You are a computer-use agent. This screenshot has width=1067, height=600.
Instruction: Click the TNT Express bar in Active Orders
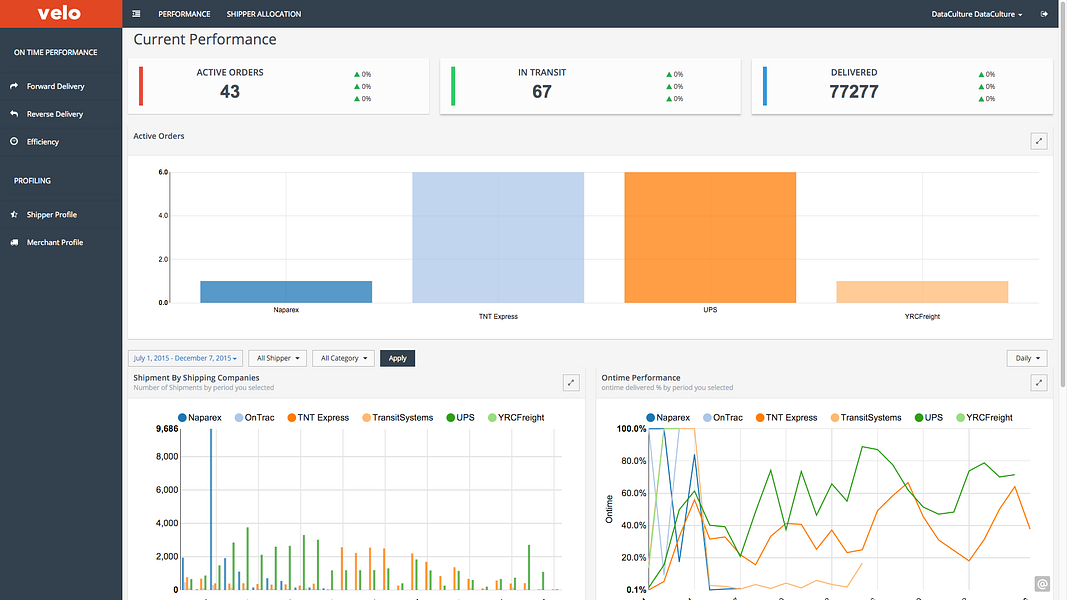click(498, 237)
